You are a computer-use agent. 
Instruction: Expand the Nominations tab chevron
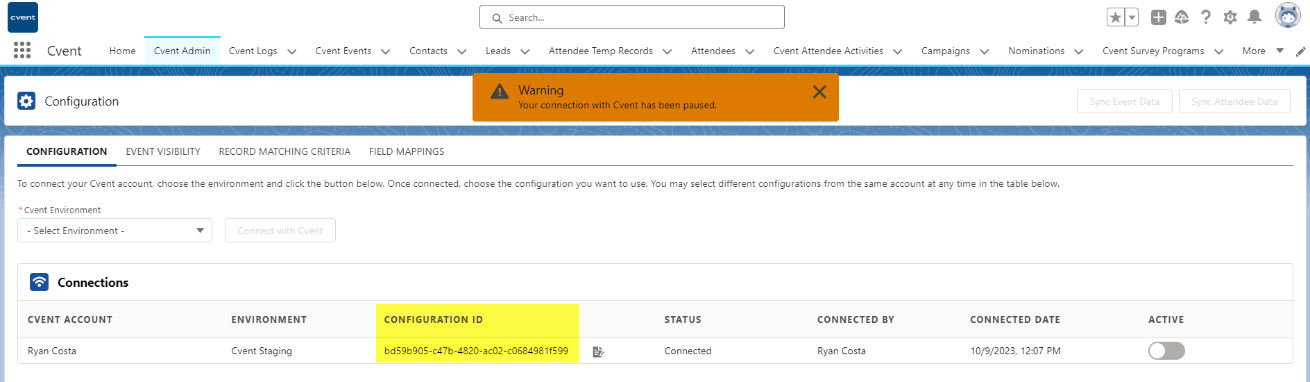coord(1078,51)
